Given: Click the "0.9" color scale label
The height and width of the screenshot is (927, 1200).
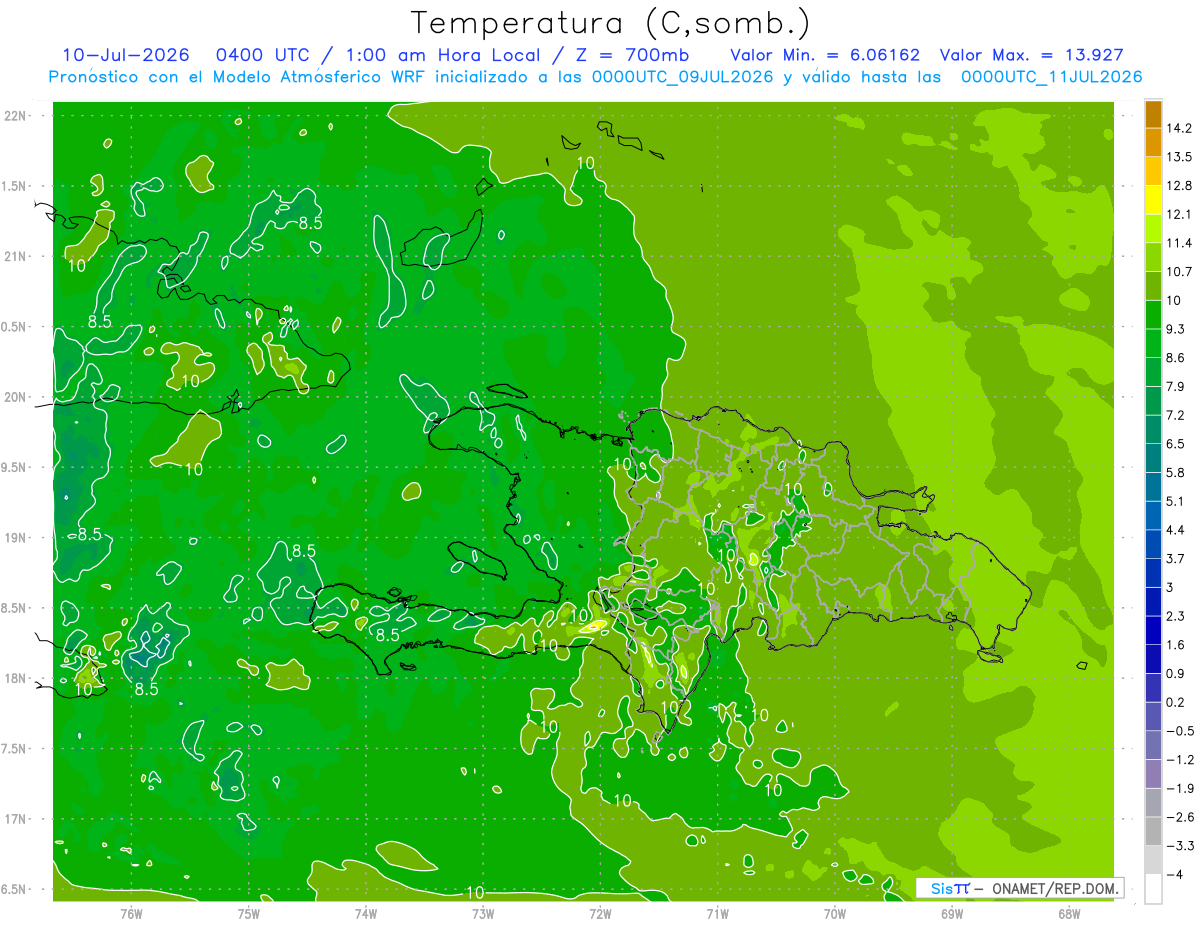Looking at the screenshot, I should [1175, 674].
